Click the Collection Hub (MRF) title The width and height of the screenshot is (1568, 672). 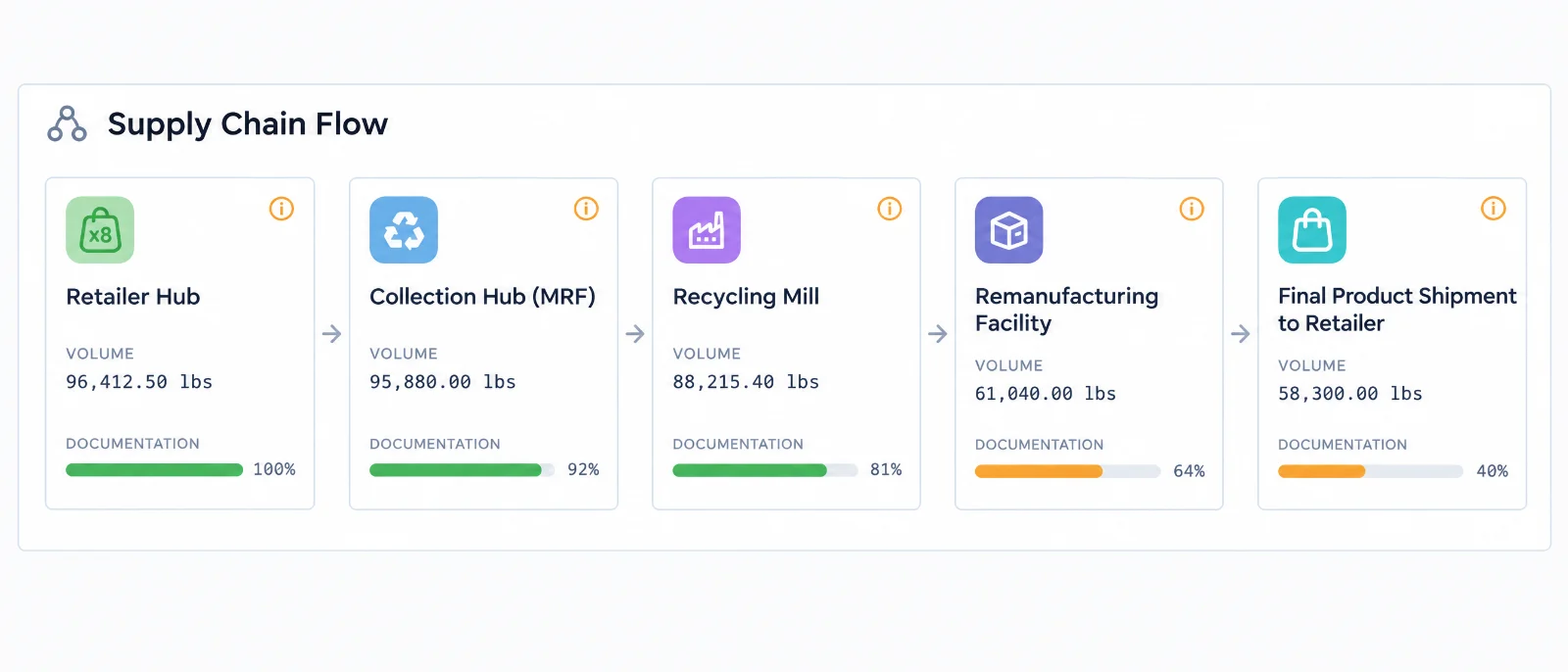(482, 297)
